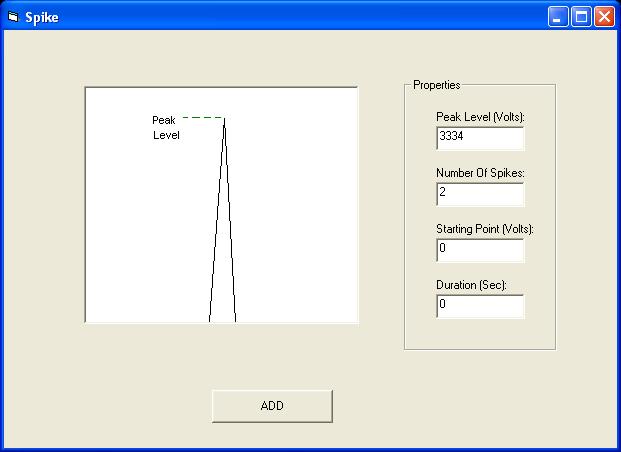The width and height of the screenshot is (621, 452).
Task: Click the "Spike" window title text
Action: (42, 17)
